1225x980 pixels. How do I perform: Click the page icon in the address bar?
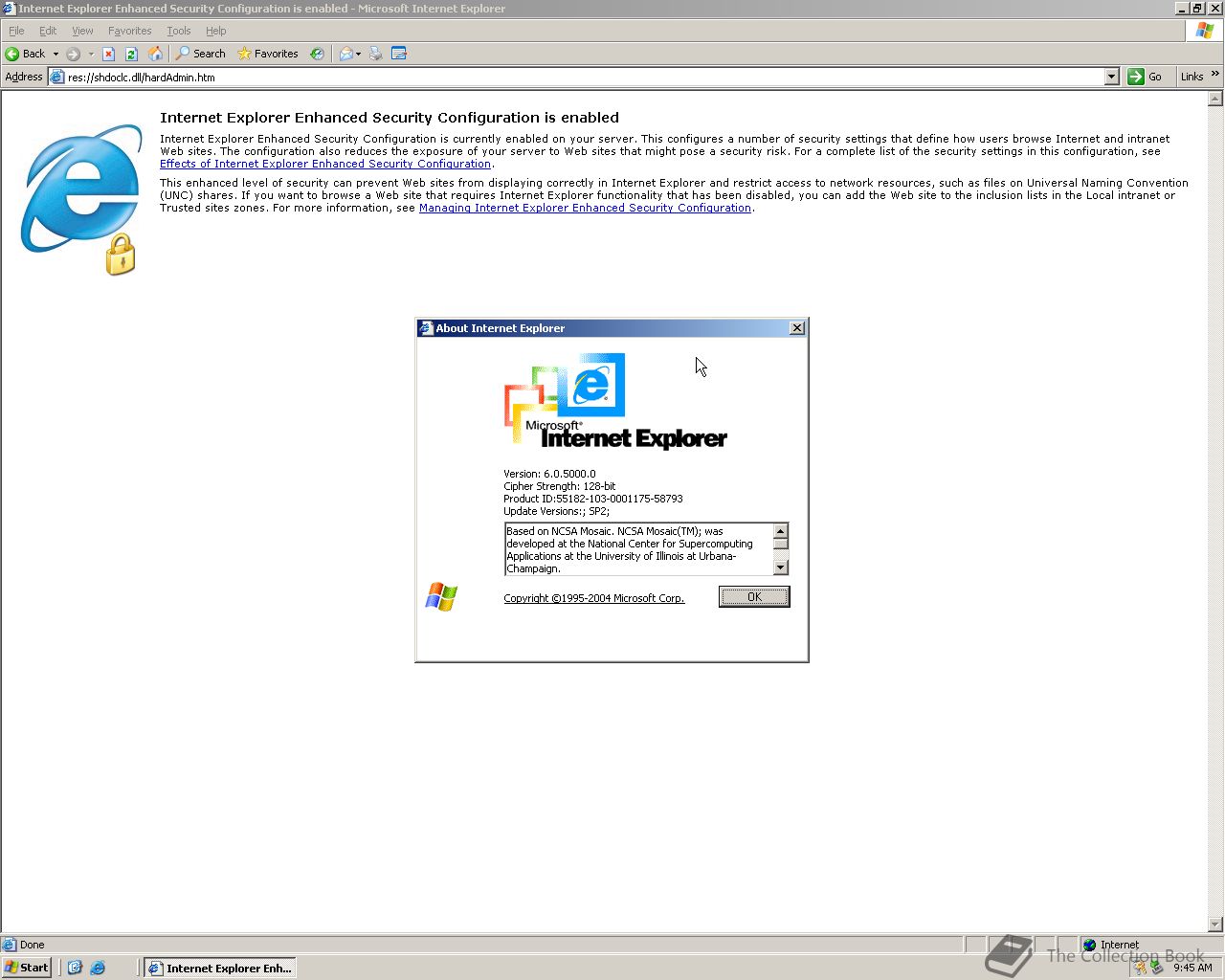coord(56,77)
